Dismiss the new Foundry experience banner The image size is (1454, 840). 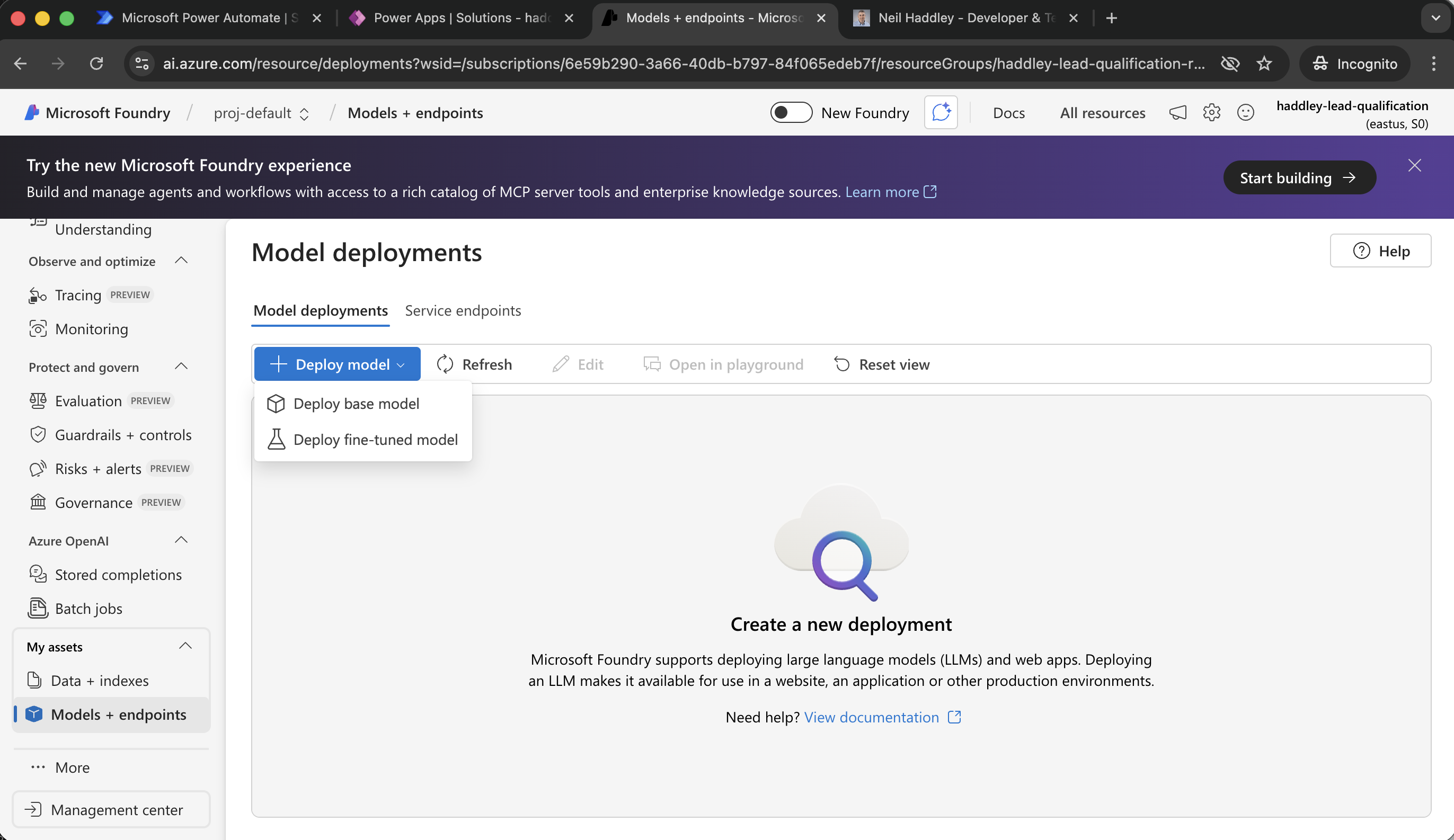tap(1414, 165)
